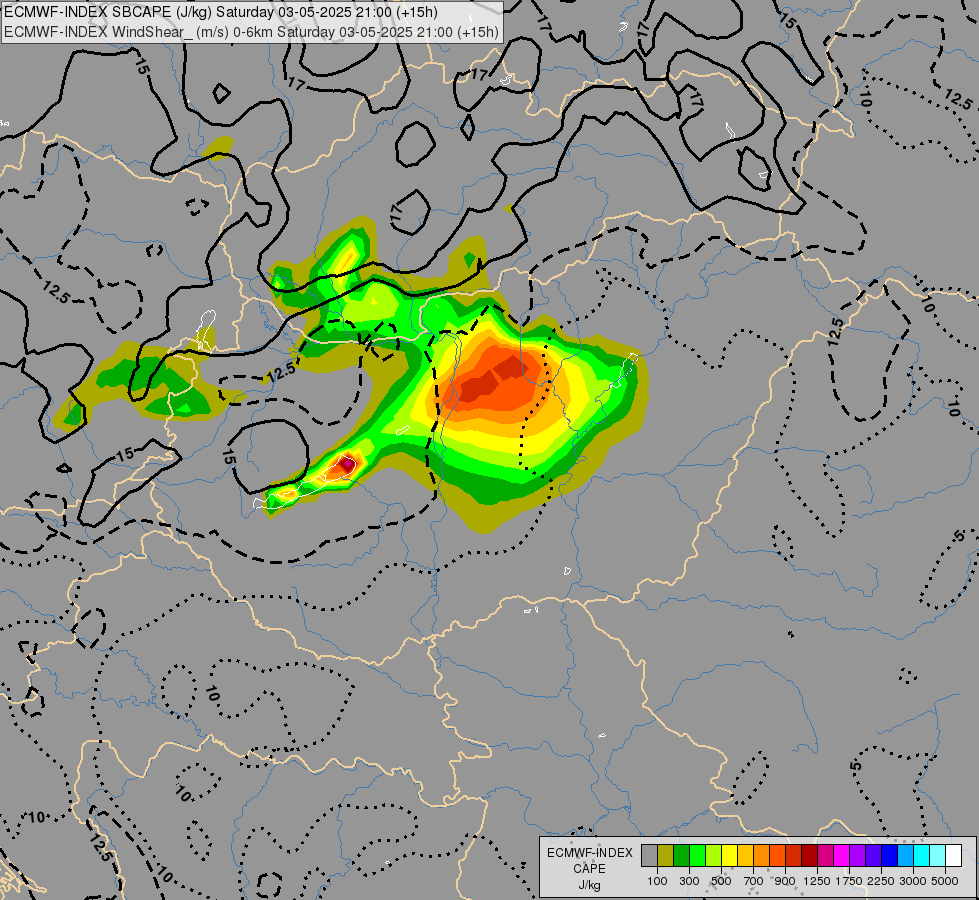The image size is (979, 900).
Task: Click the legend value 700
Action: pos(754,881)
